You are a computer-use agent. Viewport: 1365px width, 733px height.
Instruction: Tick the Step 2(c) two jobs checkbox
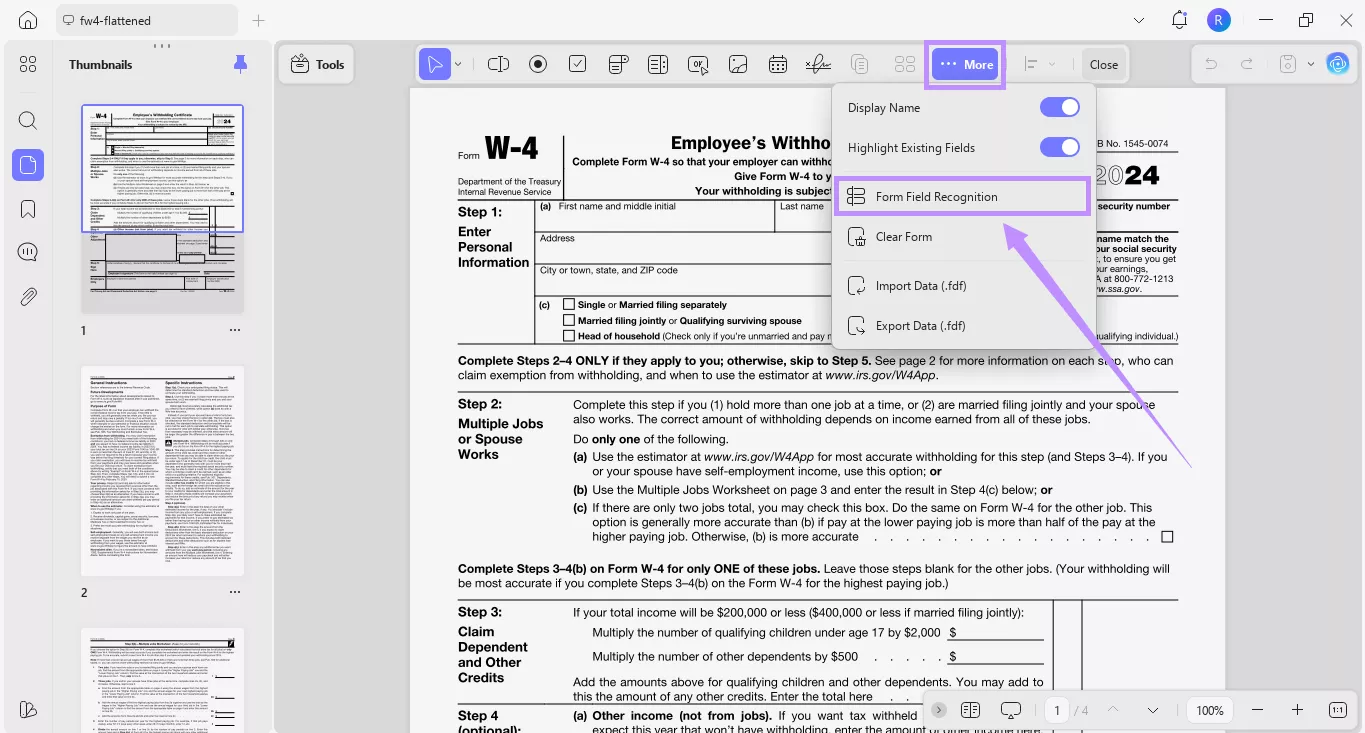(1167, 537)
